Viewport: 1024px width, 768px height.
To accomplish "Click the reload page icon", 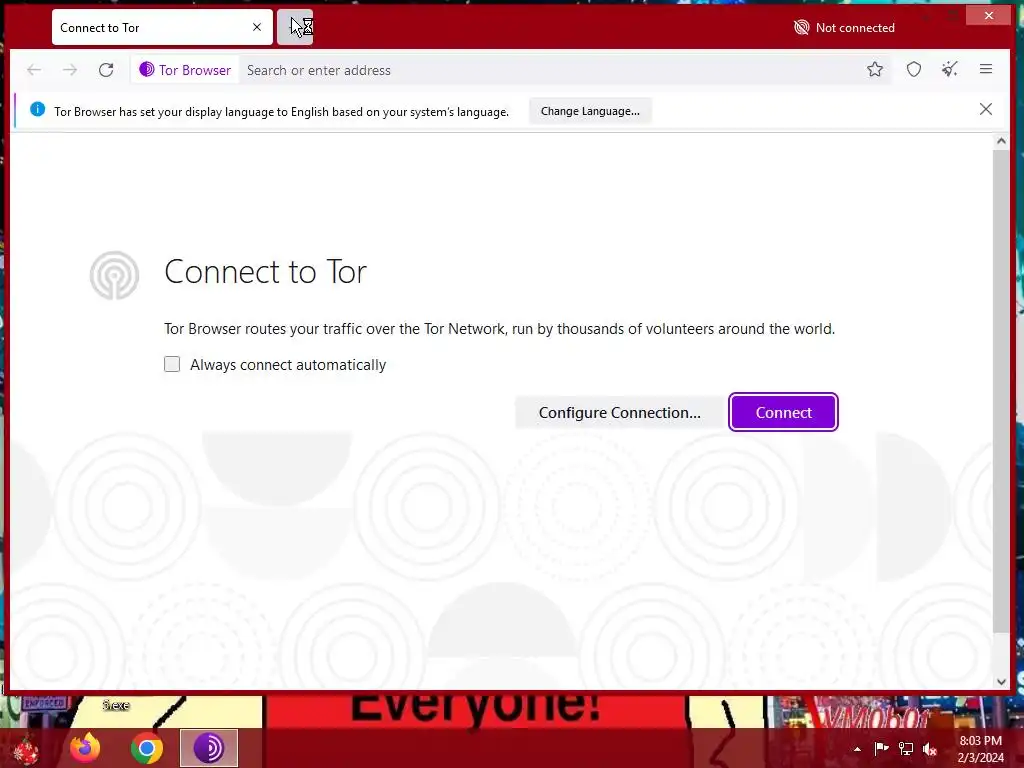I will click(106, 69).
